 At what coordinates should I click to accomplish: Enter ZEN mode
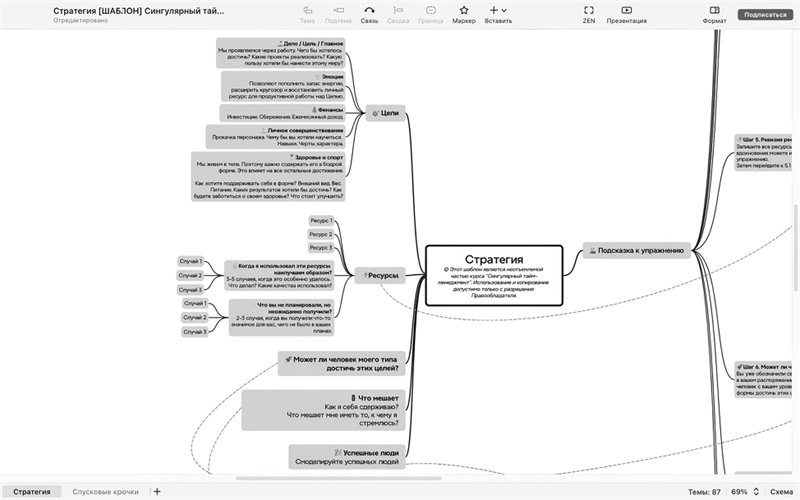[589, 13]
